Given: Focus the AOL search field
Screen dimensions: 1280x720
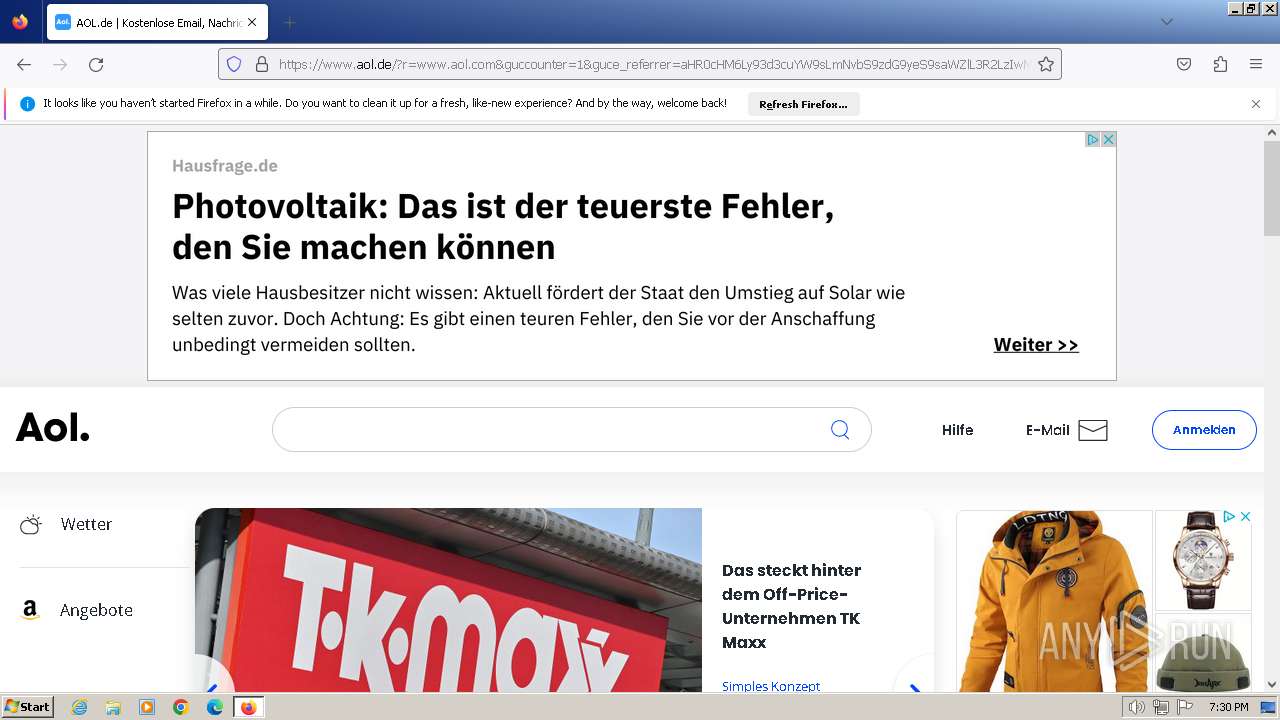Looking at the screenshot, I should coord(571,429).
